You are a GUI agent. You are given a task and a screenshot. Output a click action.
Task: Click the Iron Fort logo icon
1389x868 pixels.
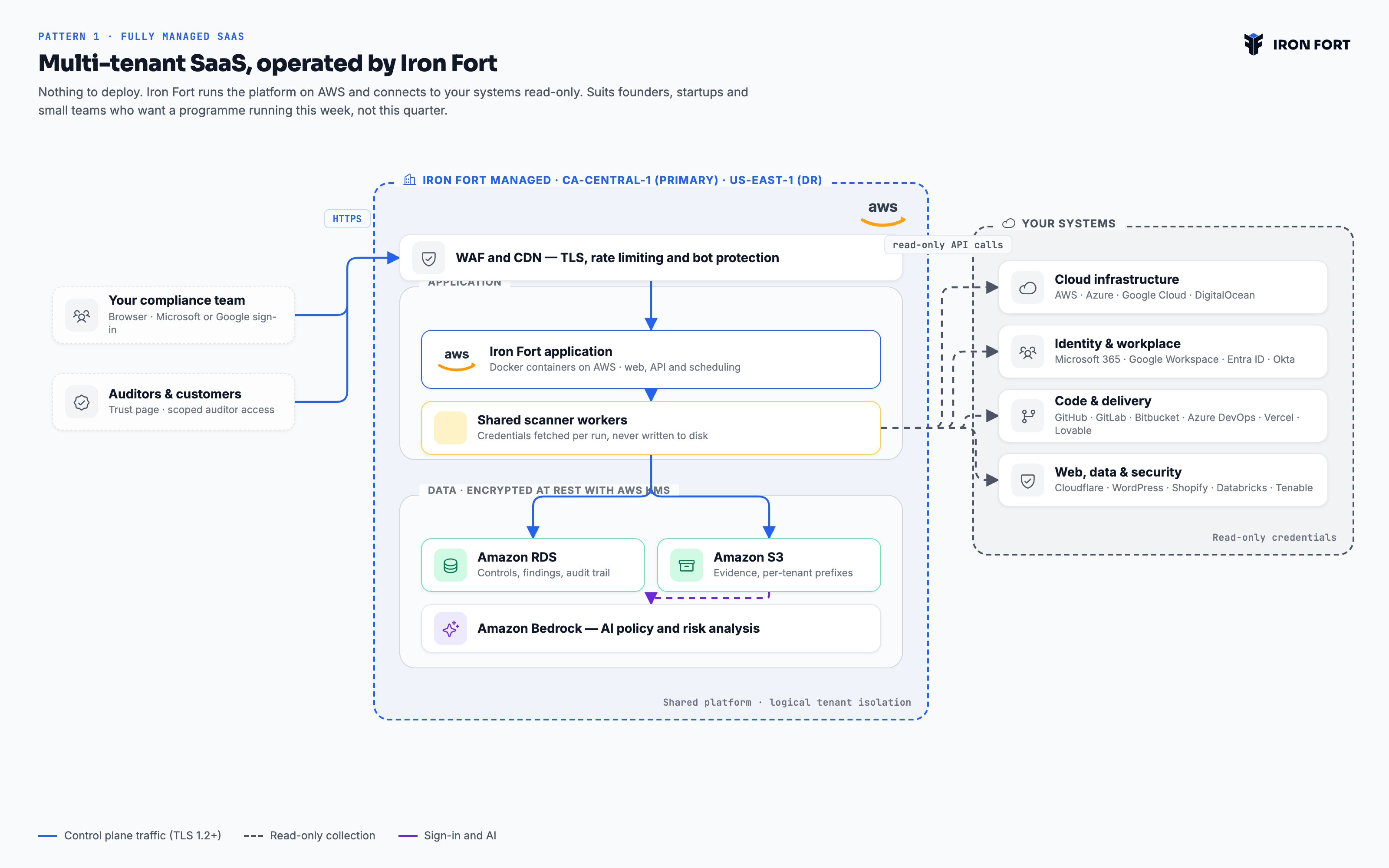1253,44
